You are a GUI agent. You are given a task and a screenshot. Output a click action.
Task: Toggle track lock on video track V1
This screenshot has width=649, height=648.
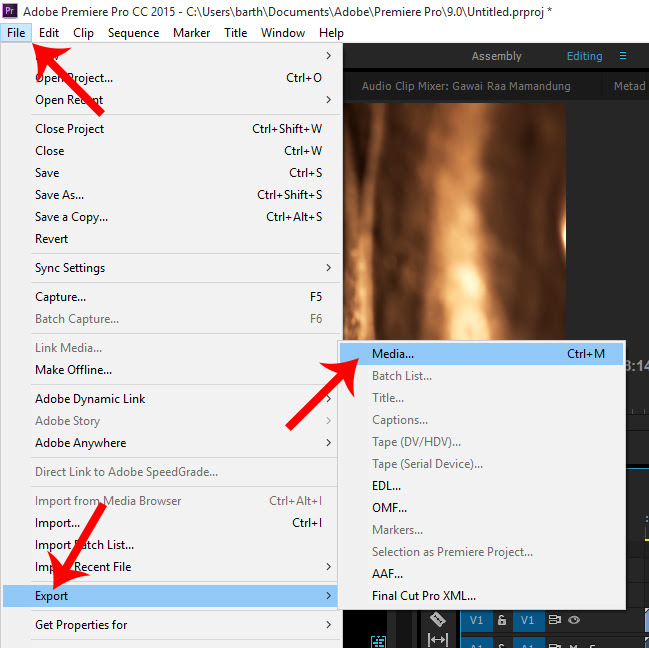502,620
